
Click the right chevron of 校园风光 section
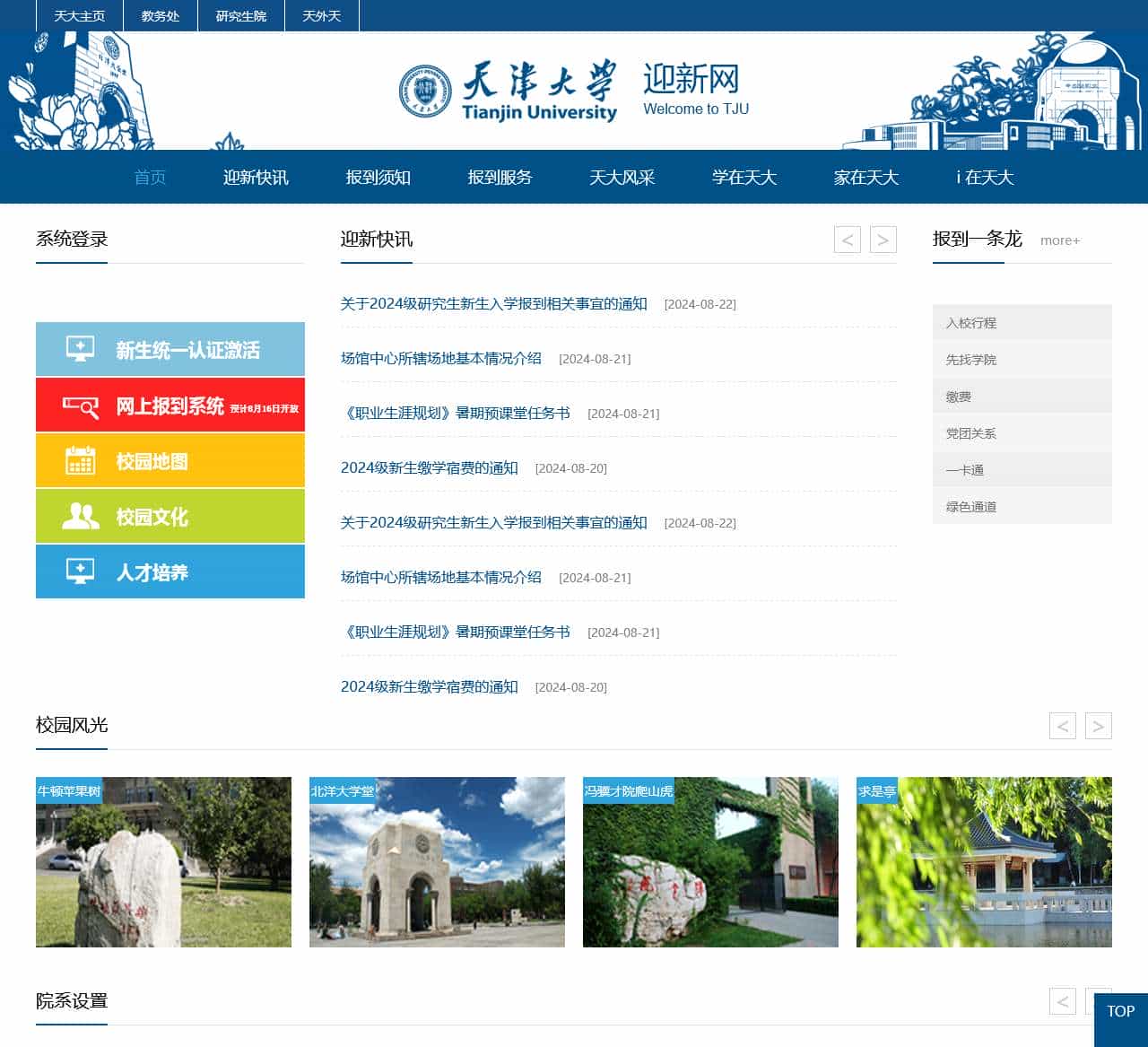coord(1098,726)
